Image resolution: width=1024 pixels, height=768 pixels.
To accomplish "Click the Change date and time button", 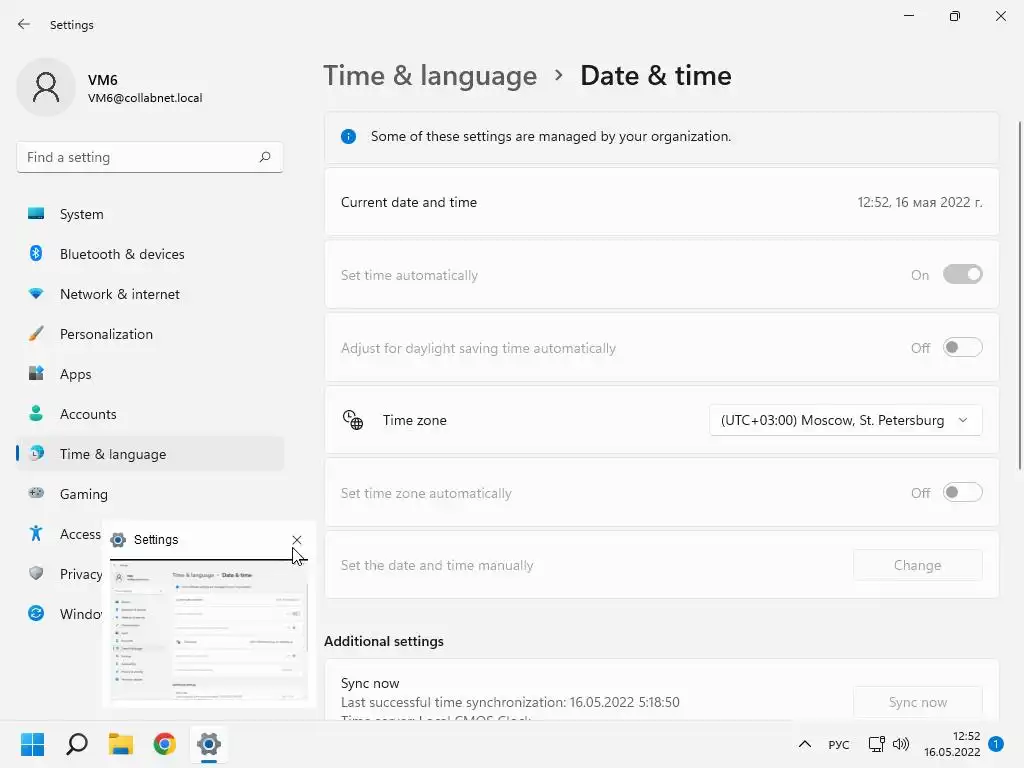I will (x=918, y=565).
